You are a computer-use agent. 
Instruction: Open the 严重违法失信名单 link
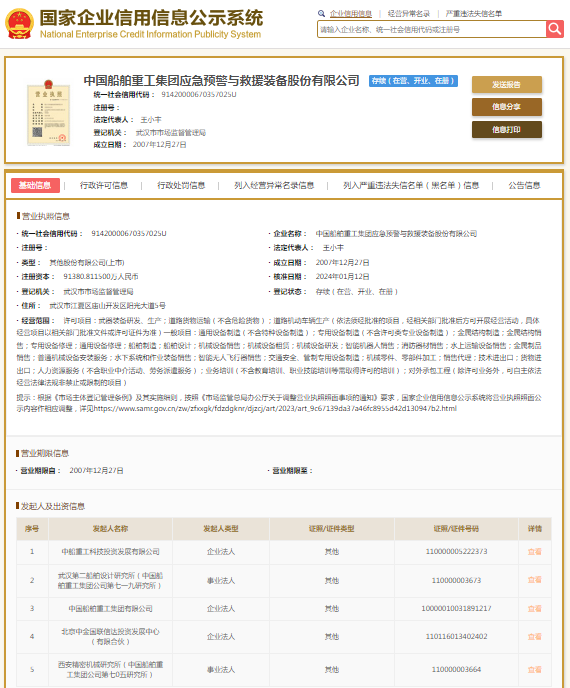(x=473, y=14)
